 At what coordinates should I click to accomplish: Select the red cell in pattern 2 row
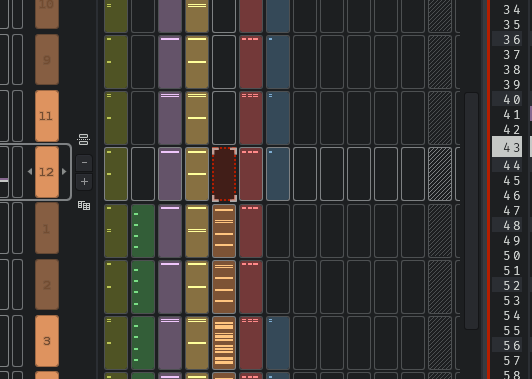tap(251, 287)
